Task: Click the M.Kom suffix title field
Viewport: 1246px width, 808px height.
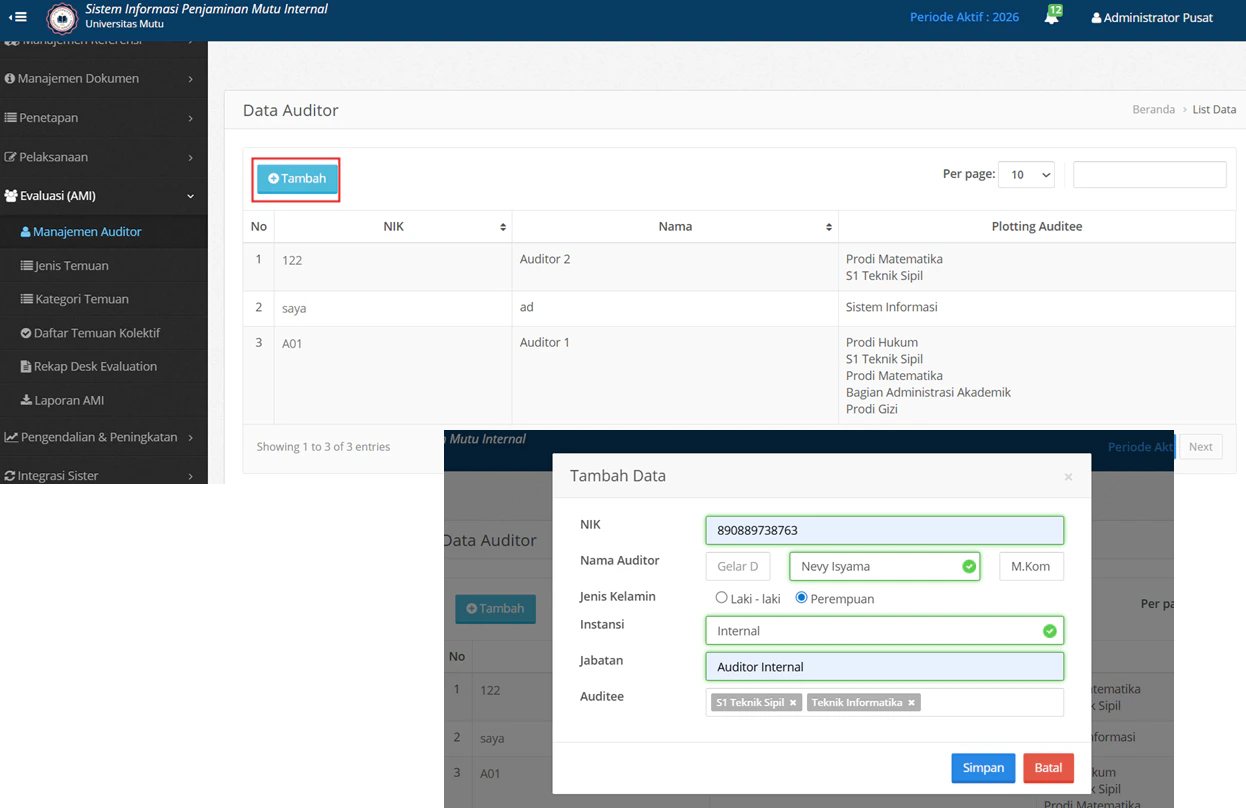Action: coord(1031,566)
